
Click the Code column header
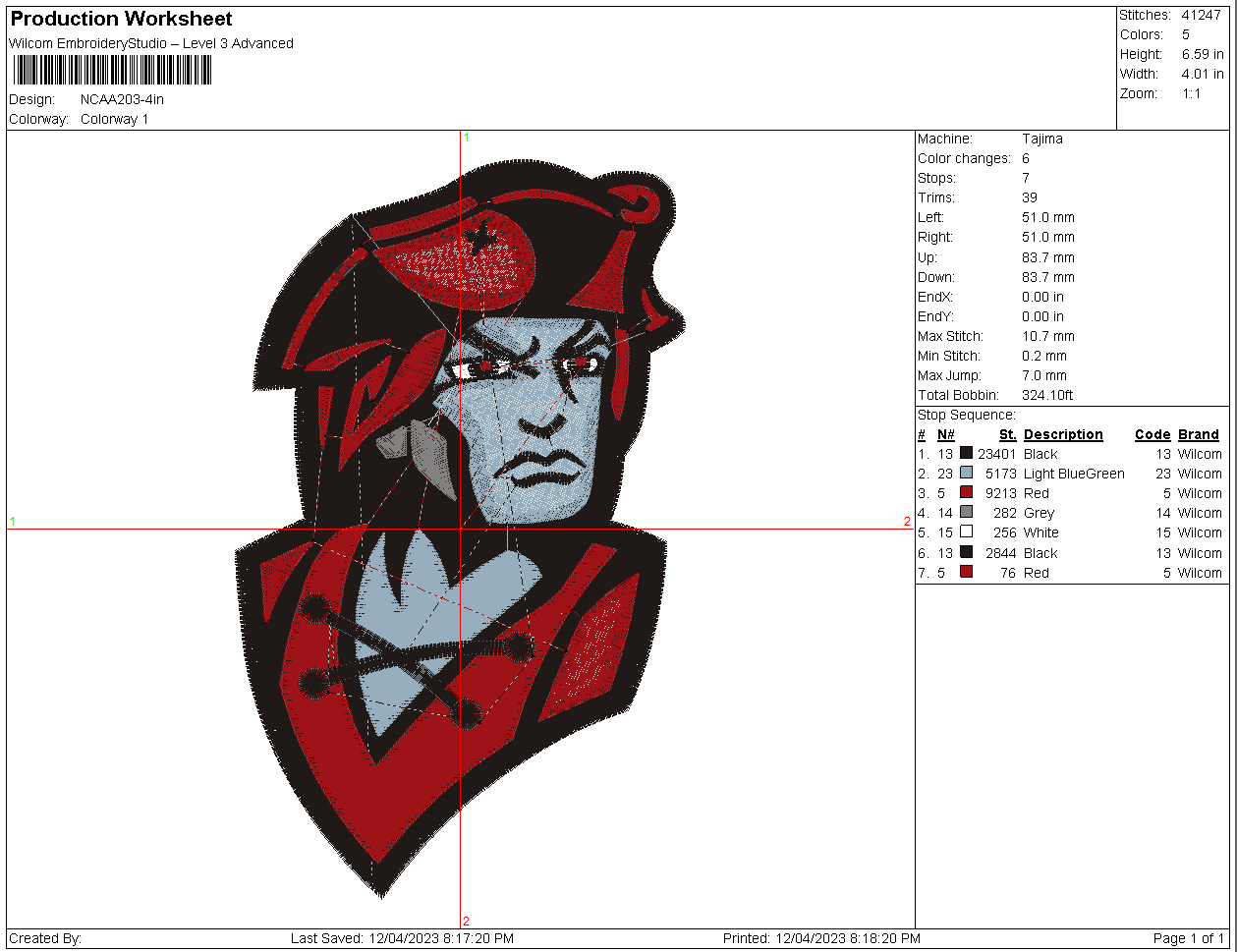pyautogui.click(x=1153, y=434)
